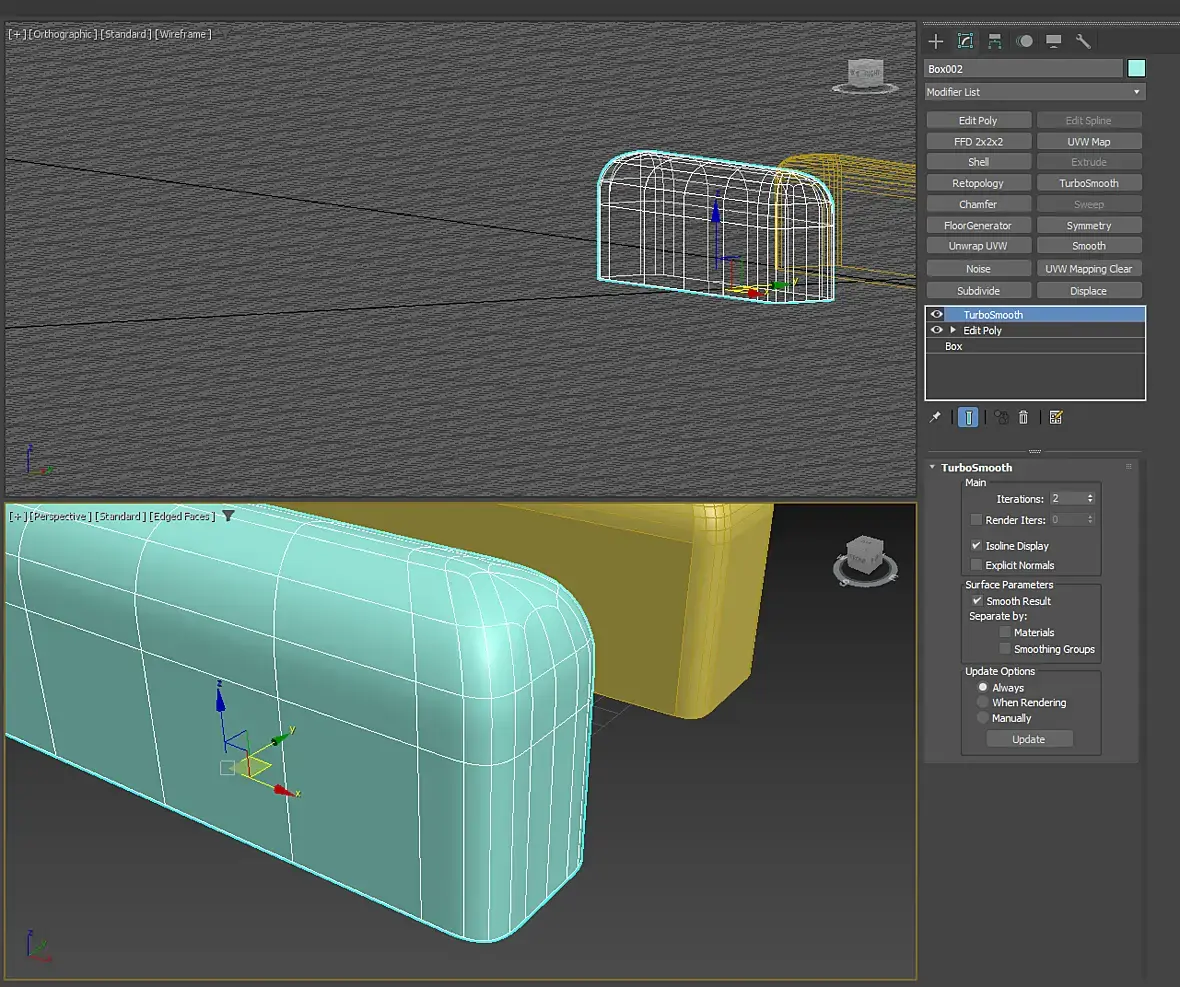Open the Modifier List dropdown
This screenshot has height=987, width=1180.
pos(1035,92)
